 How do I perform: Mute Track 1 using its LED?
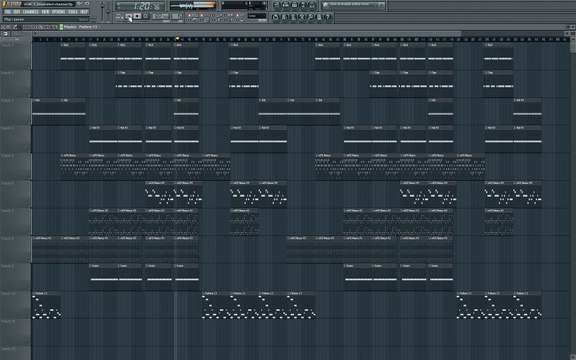pyautogui.click(x=29, y=67)
